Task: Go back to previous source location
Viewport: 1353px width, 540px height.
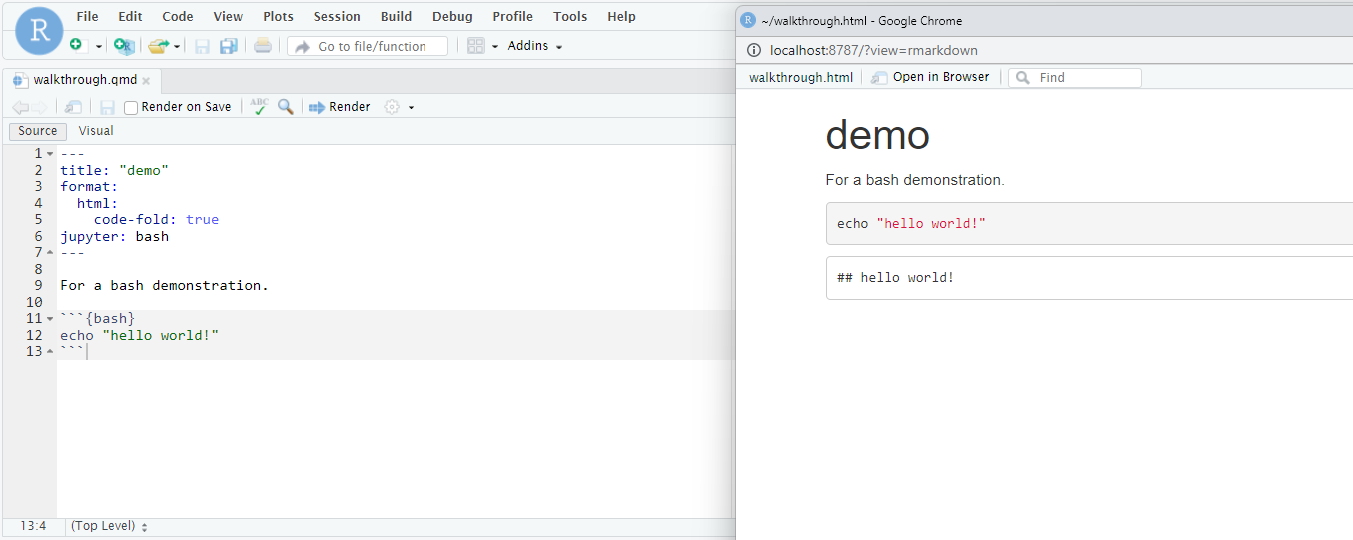Action: click(x=20, y=107)
